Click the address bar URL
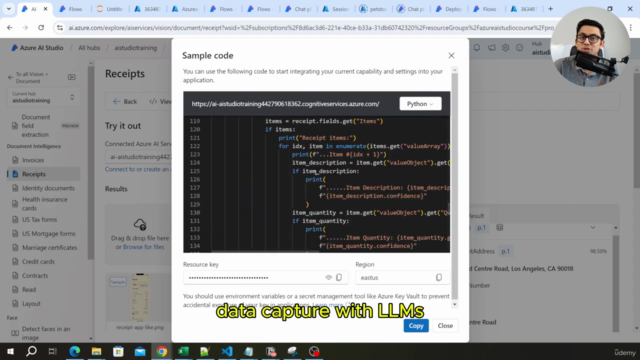Screen dimensions: 640x360 310,28
